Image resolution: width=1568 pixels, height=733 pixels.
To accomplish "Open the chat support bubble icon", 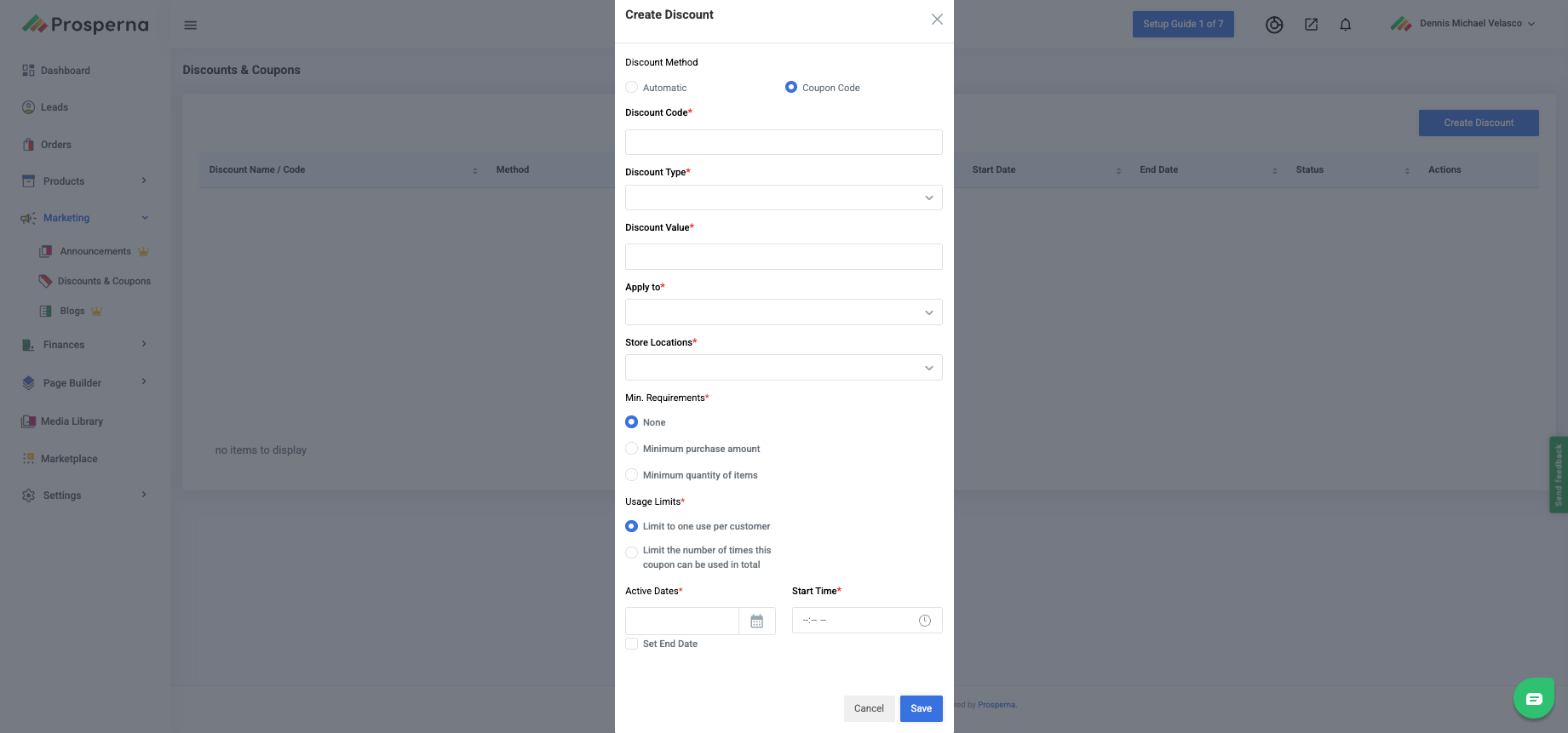I will pyautogui.click(x=1533, y=699).
